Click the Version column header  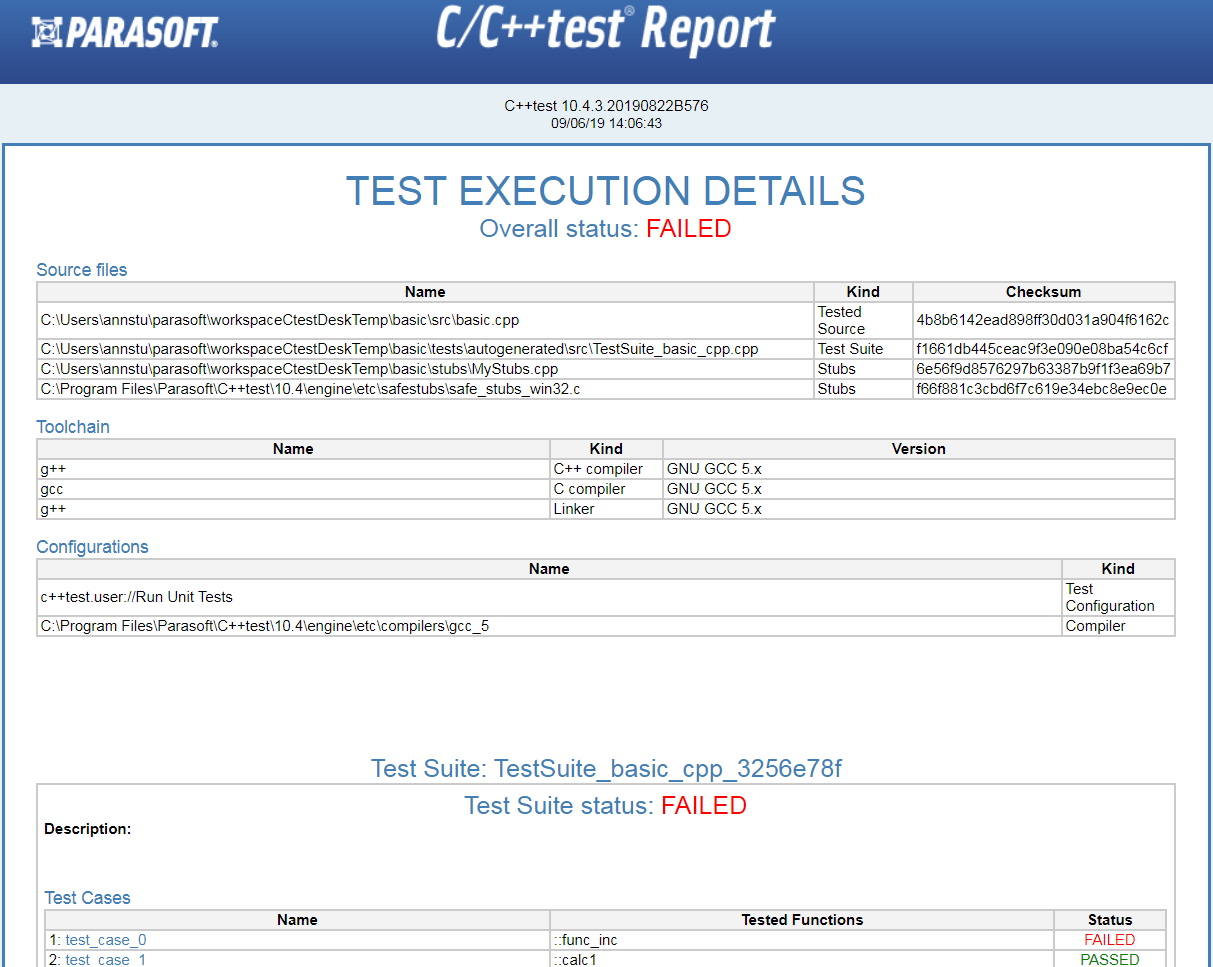tap(919, 449)
